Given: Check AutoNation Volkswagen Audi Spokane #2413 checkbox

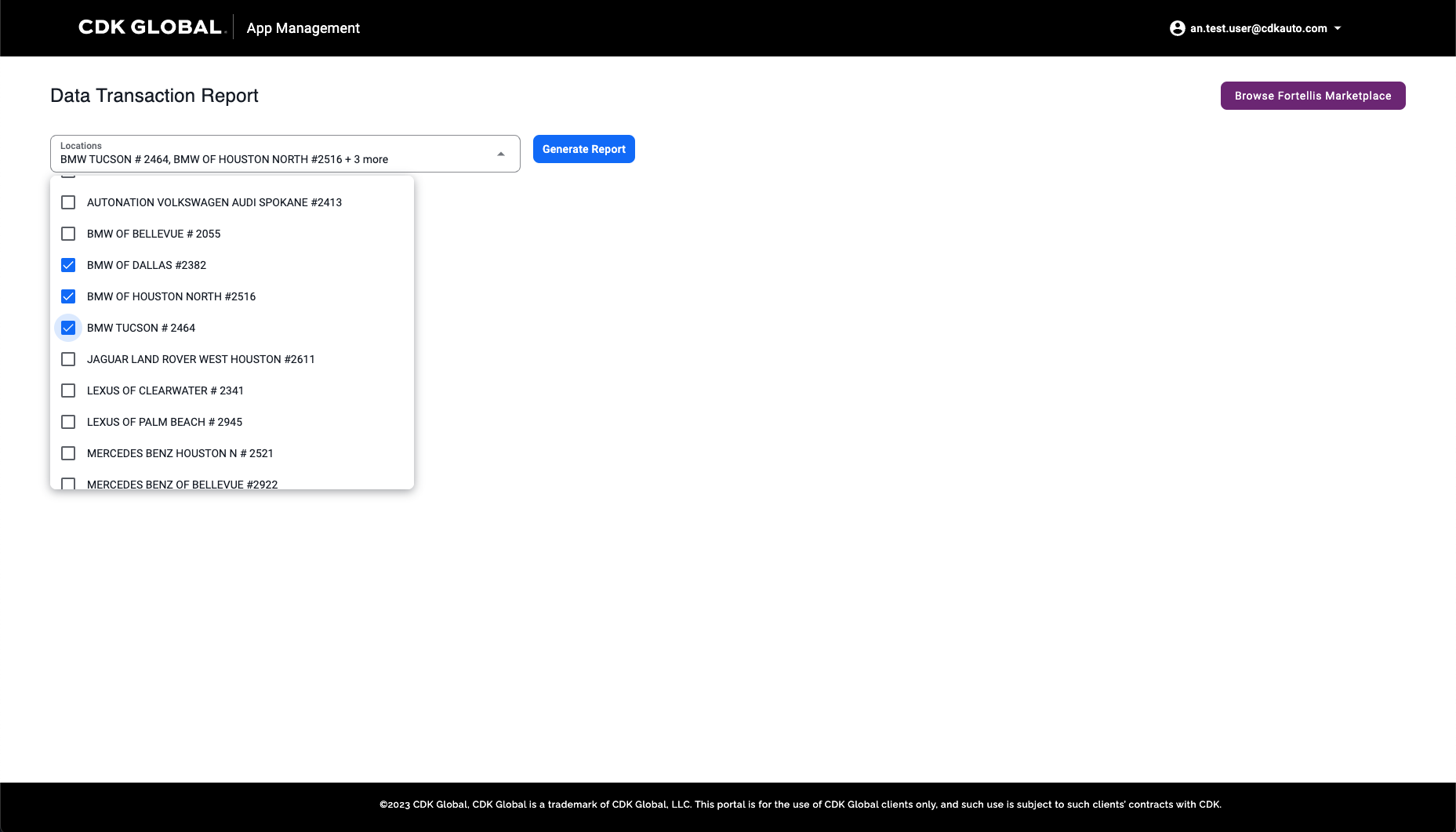Looking at the screenshot, I should tap(68, 202).
